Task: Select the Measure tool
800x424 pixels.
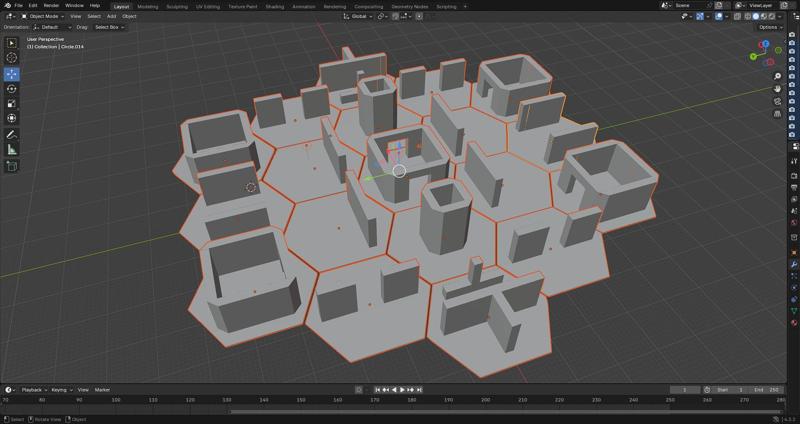Action: [11, 149]
